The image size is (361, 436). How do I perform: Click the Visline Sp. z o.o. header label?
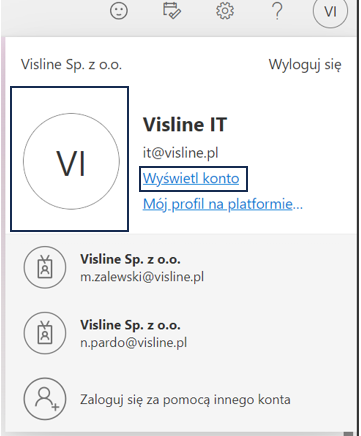click(71, 65)
